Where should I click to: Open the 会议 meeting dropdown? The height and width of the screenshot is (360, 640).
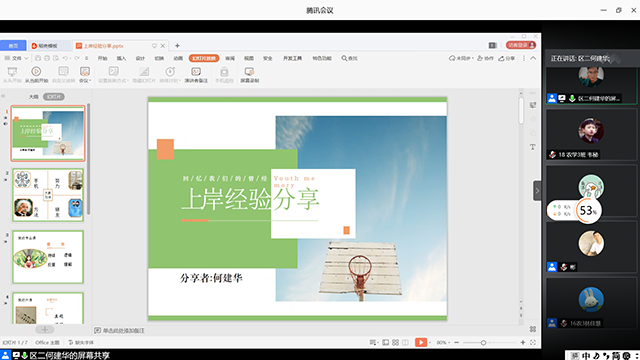pyautogui.click(x=85, y=75)
